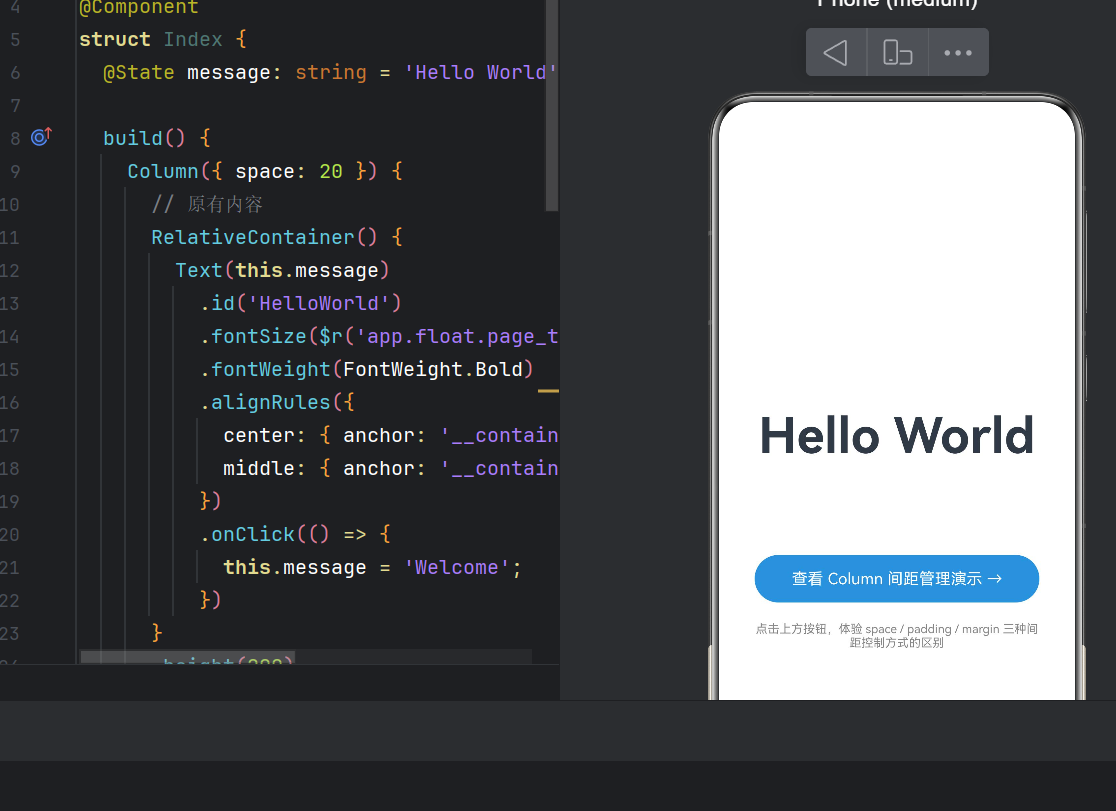Click the hint text below the blue button
The height and width of the screenshot is (811, 1116).
897,636
